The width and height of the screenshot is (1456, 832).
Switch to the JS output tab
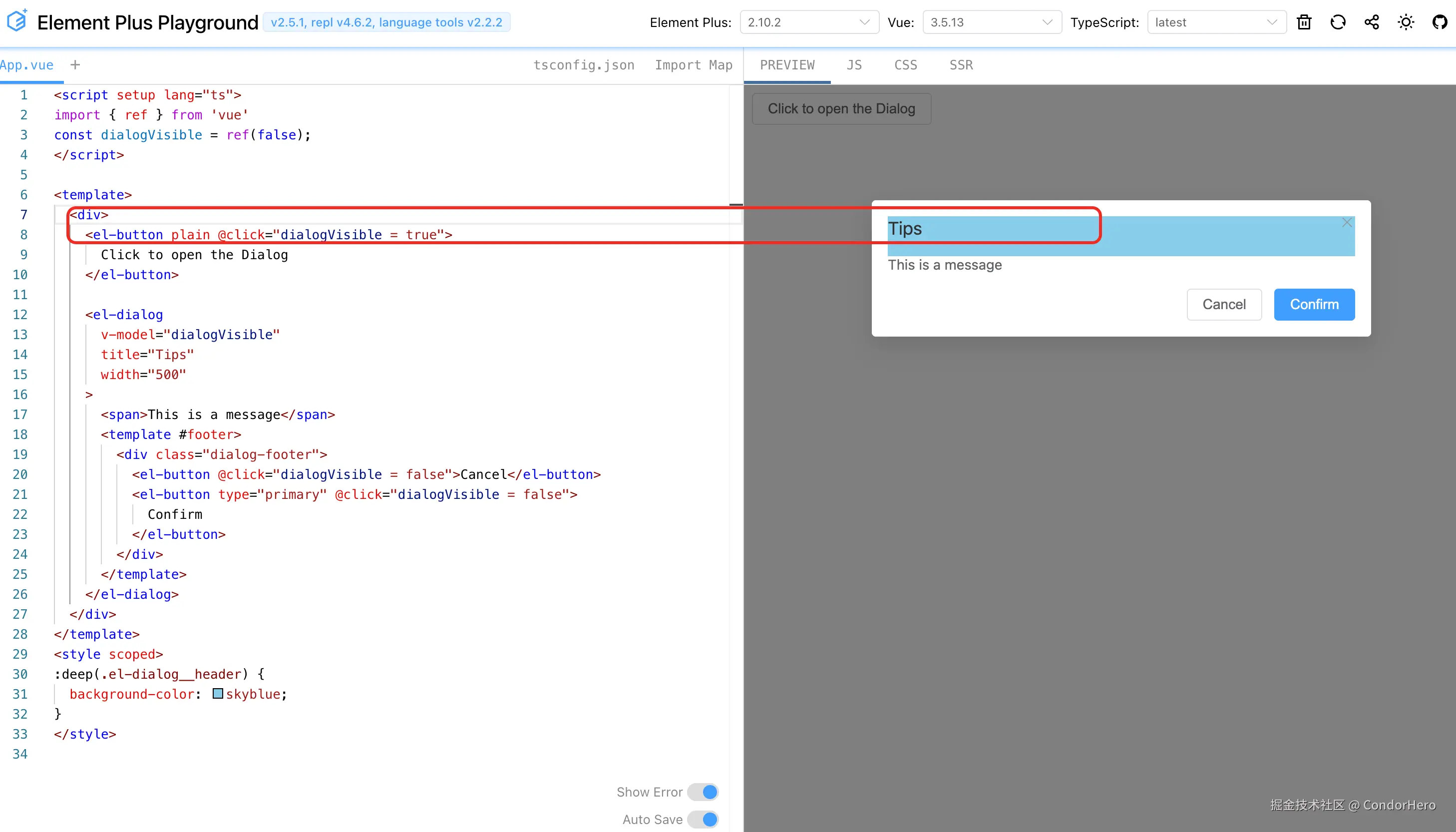[854, 65]
